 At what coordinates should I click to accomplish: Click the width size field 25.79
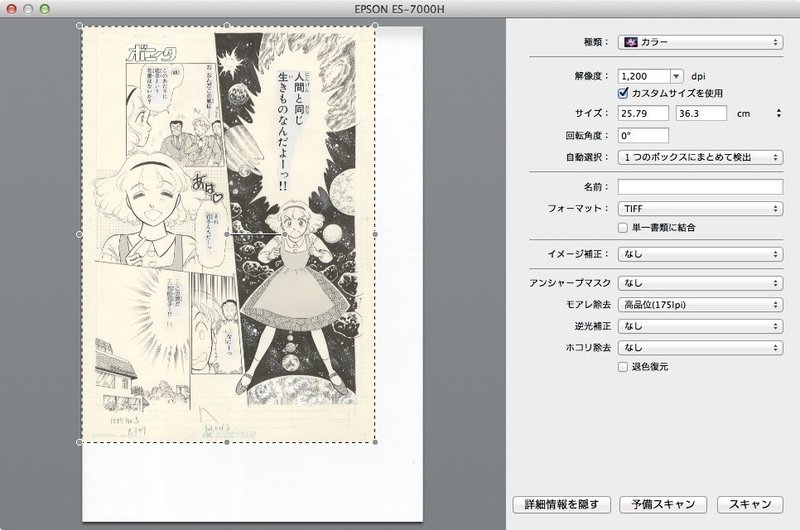[x=643, y=113]
